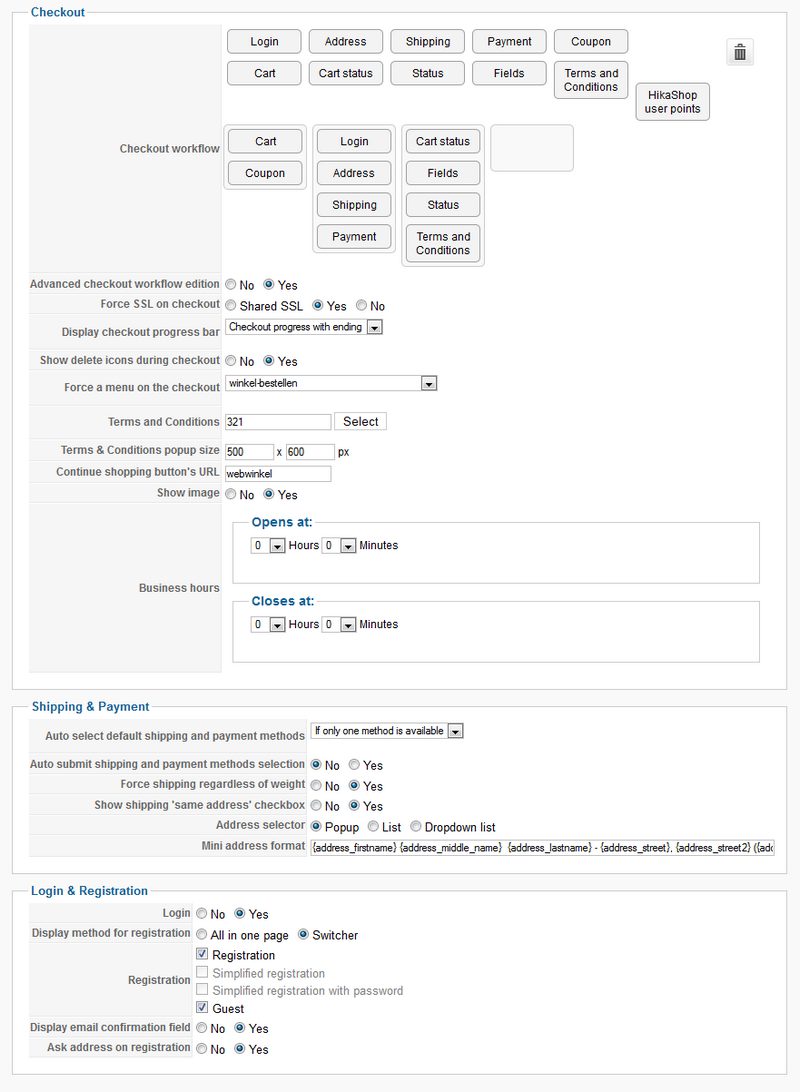Screen dimensions: 800x1092
Task: Click the Terms and Conditions ID field
Action: click(x=278, y=422)
